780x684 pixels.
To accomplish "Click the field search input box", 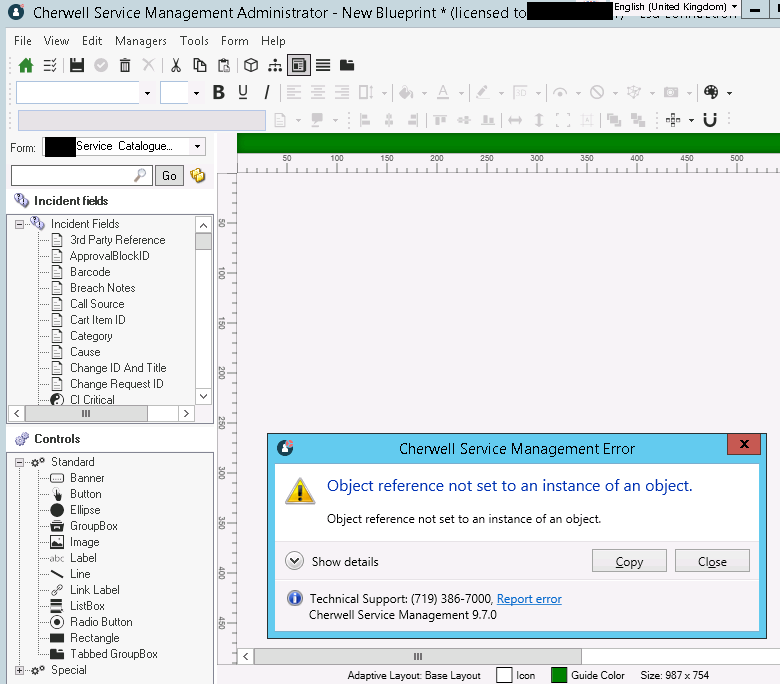I will click(x=75, y=175).
